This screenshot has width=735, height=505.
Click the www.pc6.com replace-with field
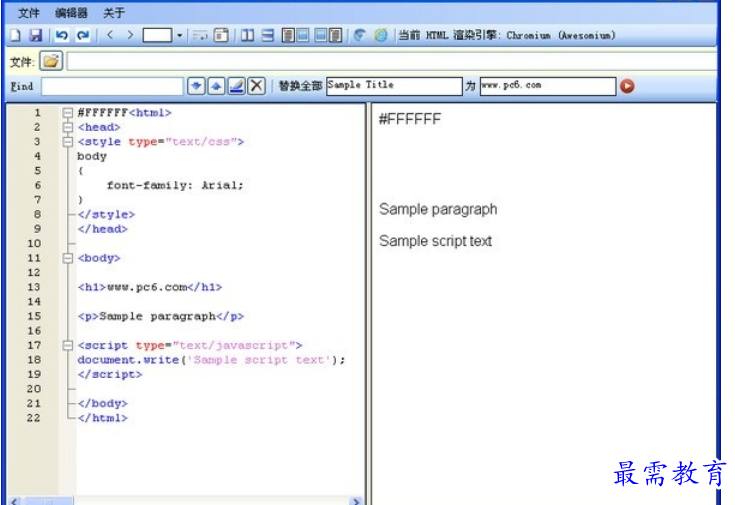pyautogui.click(x=548, y=86)
